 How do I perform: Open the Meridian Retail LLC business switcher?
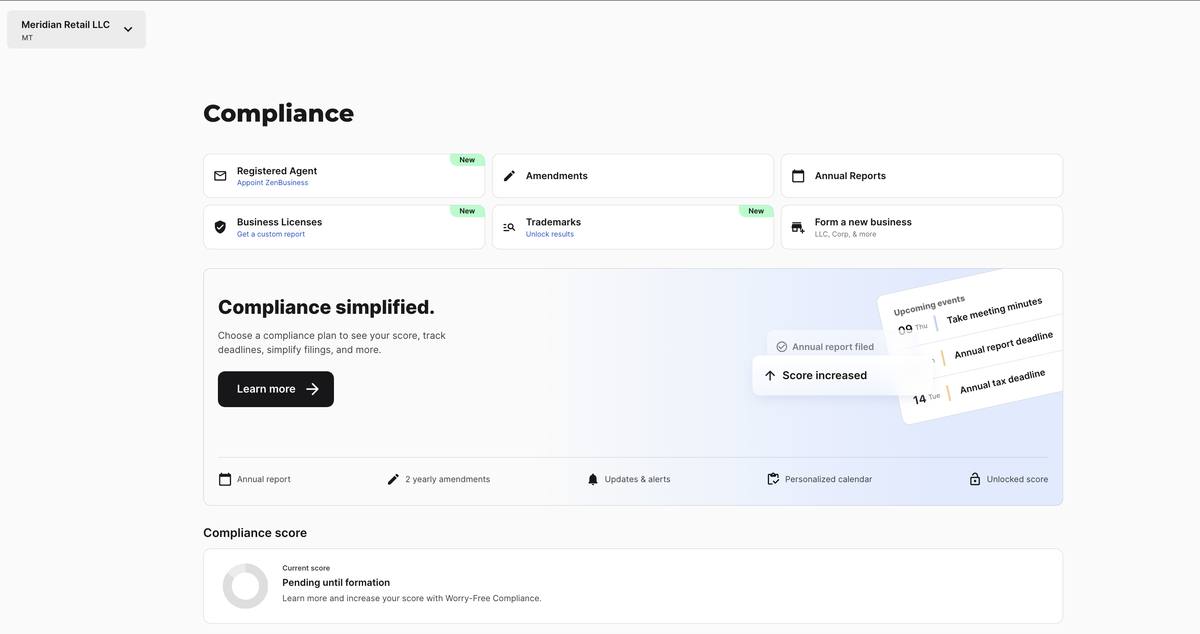[76, 29]
